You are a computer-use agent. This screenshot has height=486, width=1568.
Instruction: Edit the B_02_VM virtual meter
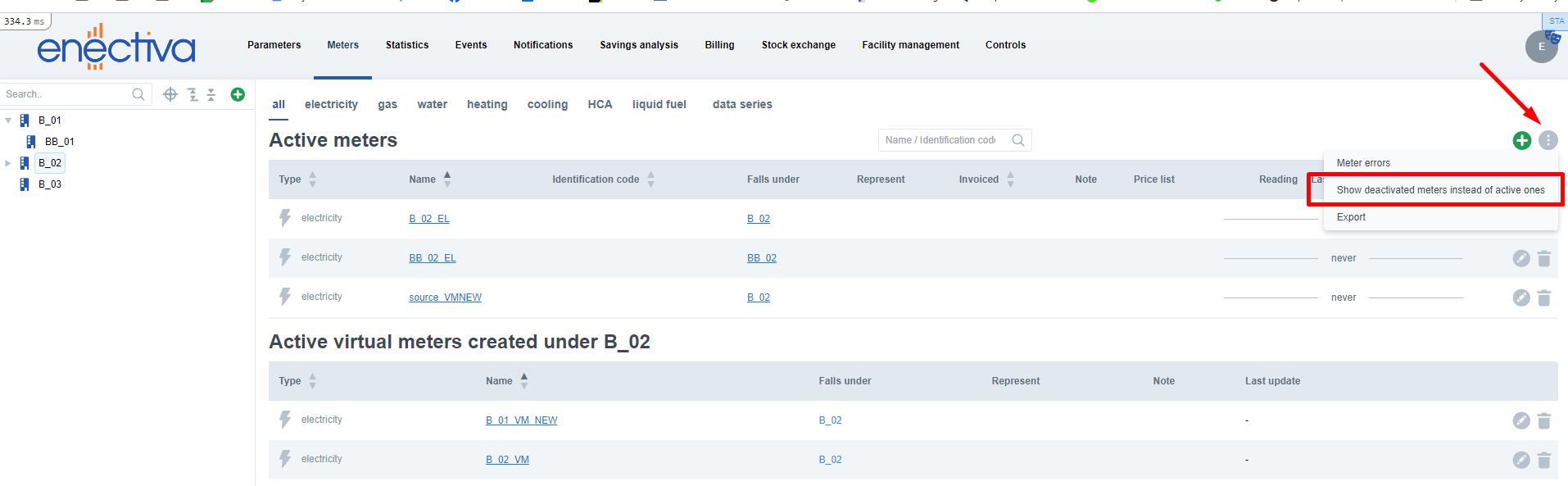pyautogui.click(x=1520, y=460)
